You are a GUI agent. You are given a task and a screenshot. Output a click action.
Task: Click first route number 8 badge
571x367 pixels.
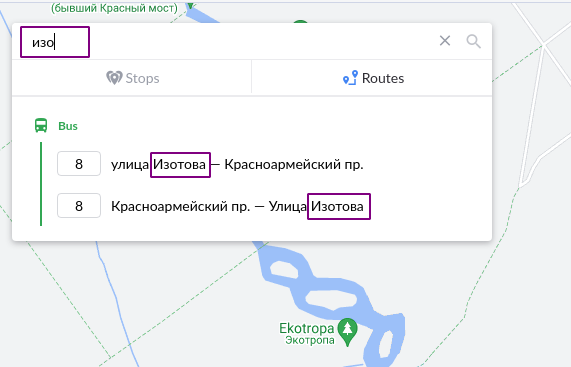79,164
